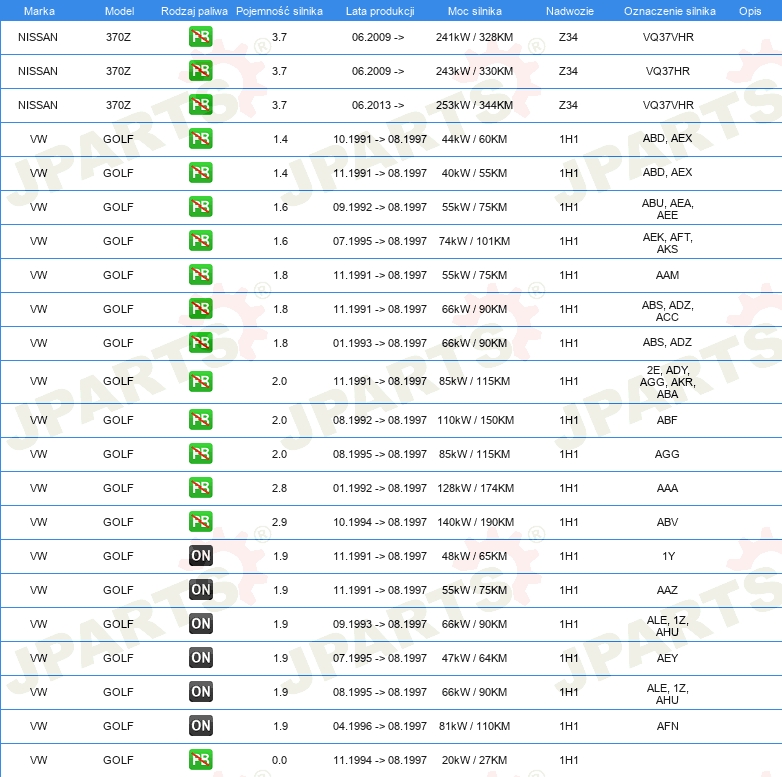The image size is (782, 777).
Task: Click petrol icon in ABU, AEA, AEE row
Action: (x=200, y=206)
